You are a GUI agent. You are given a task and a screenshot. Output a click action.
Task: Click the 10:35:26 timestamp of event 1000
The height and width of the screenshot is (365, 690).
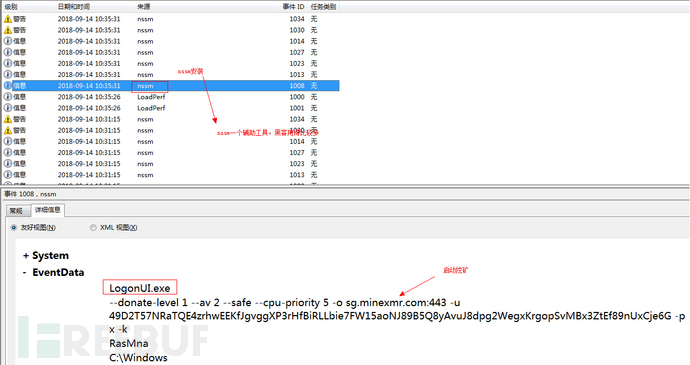(89, 97)
